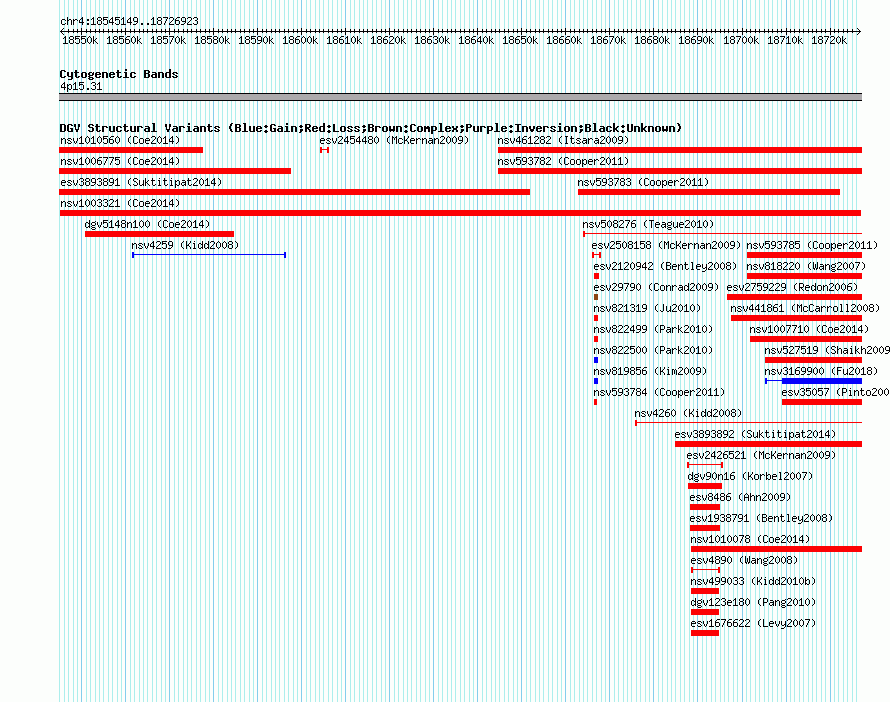Select esv2759229 (Redon2006) label
This screenshot has height=702, width=890.
coord(792,287)
